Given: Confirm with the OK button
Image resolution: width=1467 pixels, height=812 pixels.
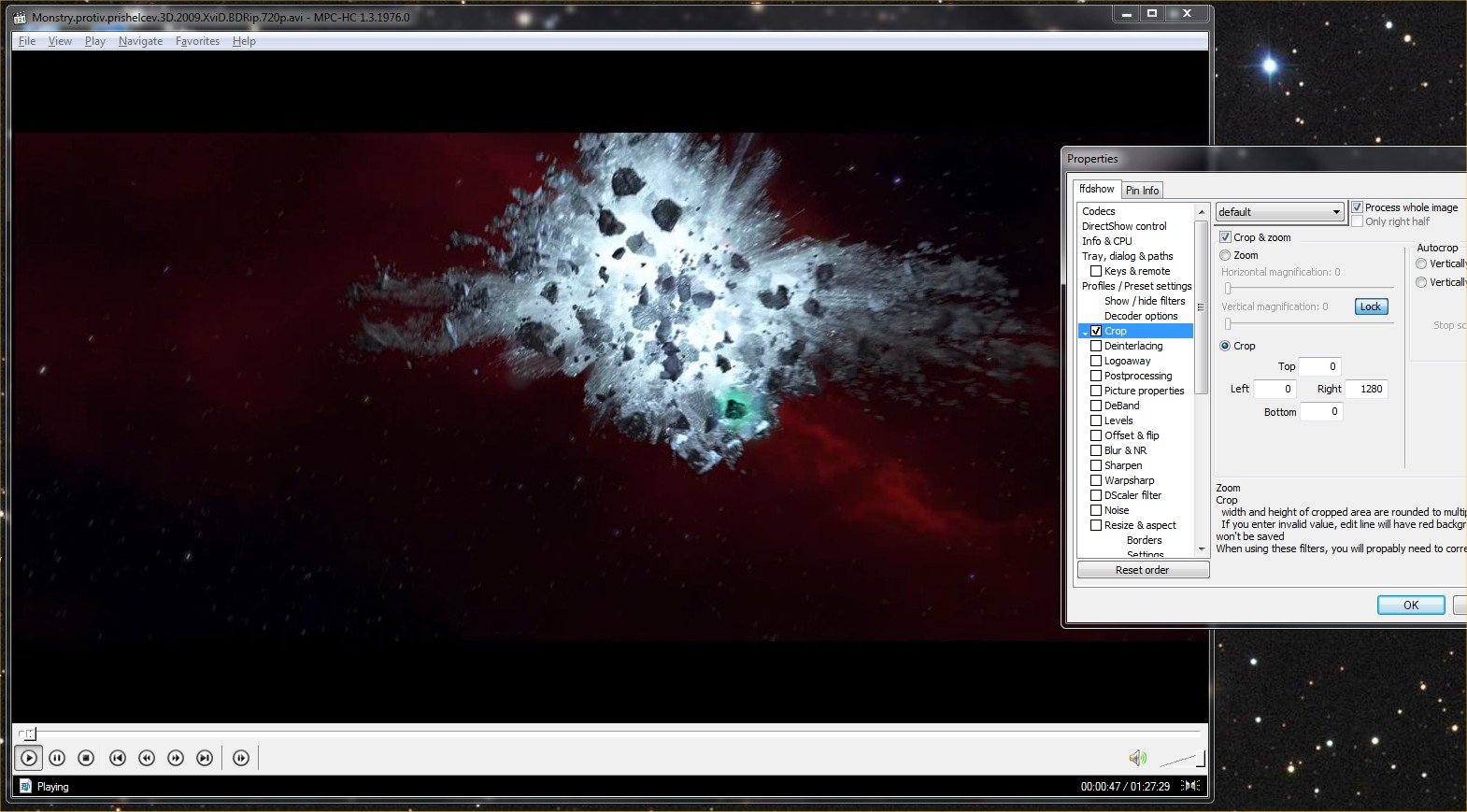Looking at the screenshot, I should [x=1410, y=605].
